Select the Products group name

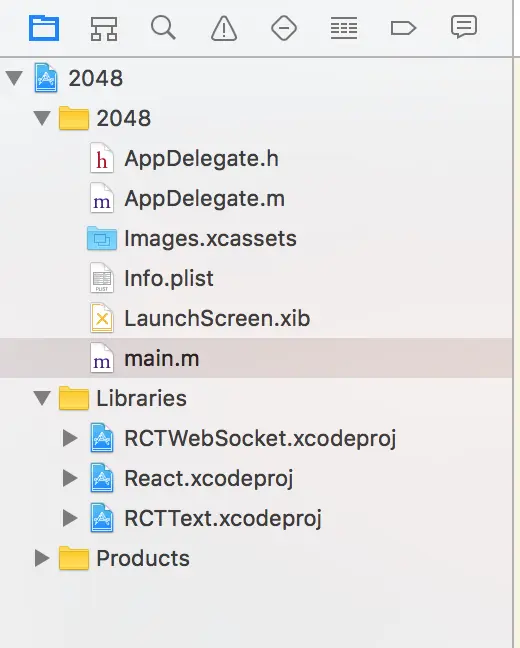point(143,558)
